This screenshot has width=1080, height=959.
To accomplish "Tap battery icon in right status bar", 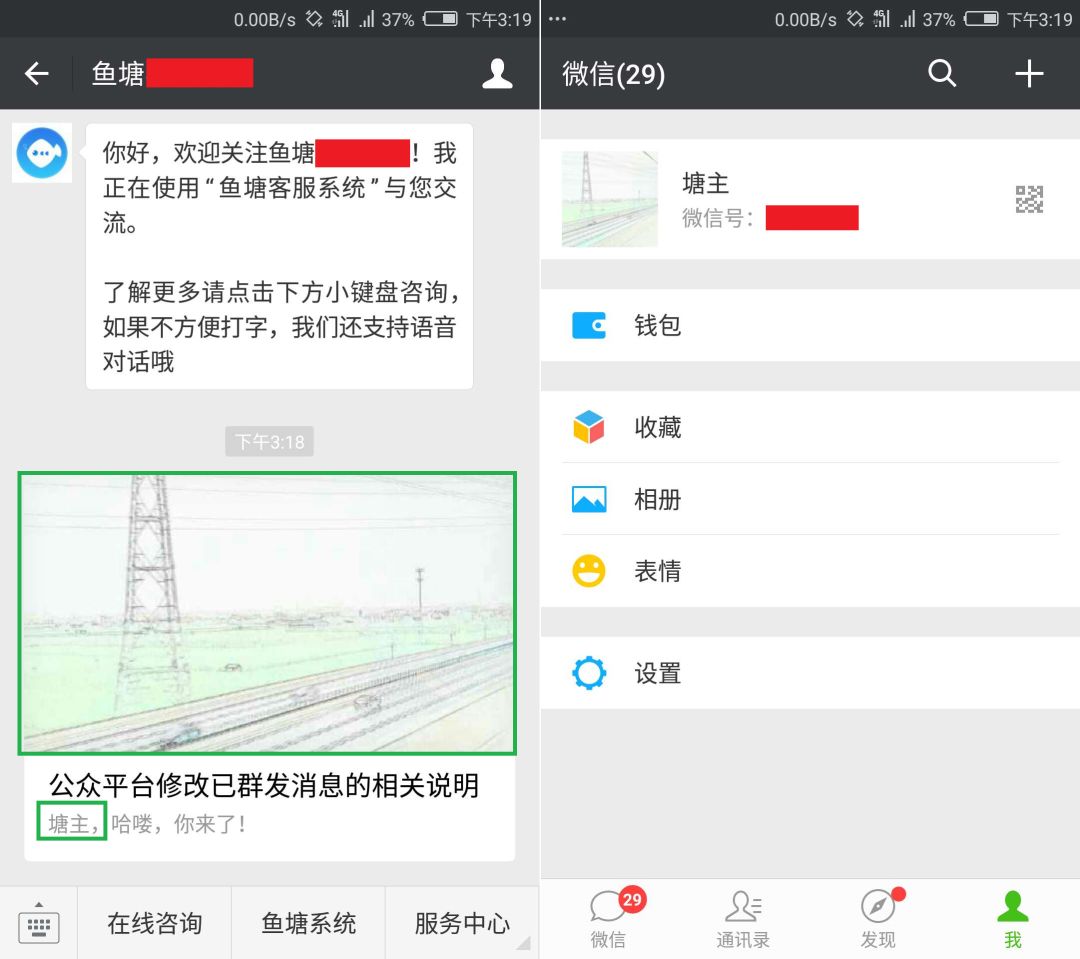I will pyautogui.click(x=981, y=19).
